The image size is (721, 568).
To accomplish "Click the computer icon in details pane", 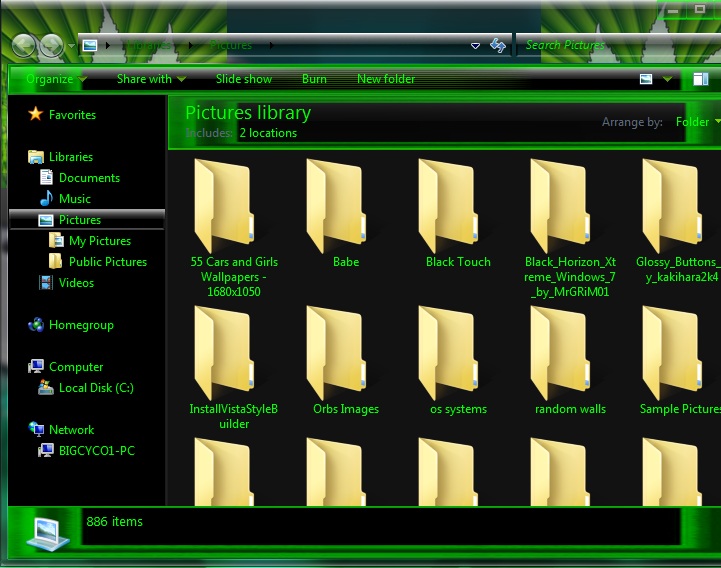I will [x=47, y=533].
